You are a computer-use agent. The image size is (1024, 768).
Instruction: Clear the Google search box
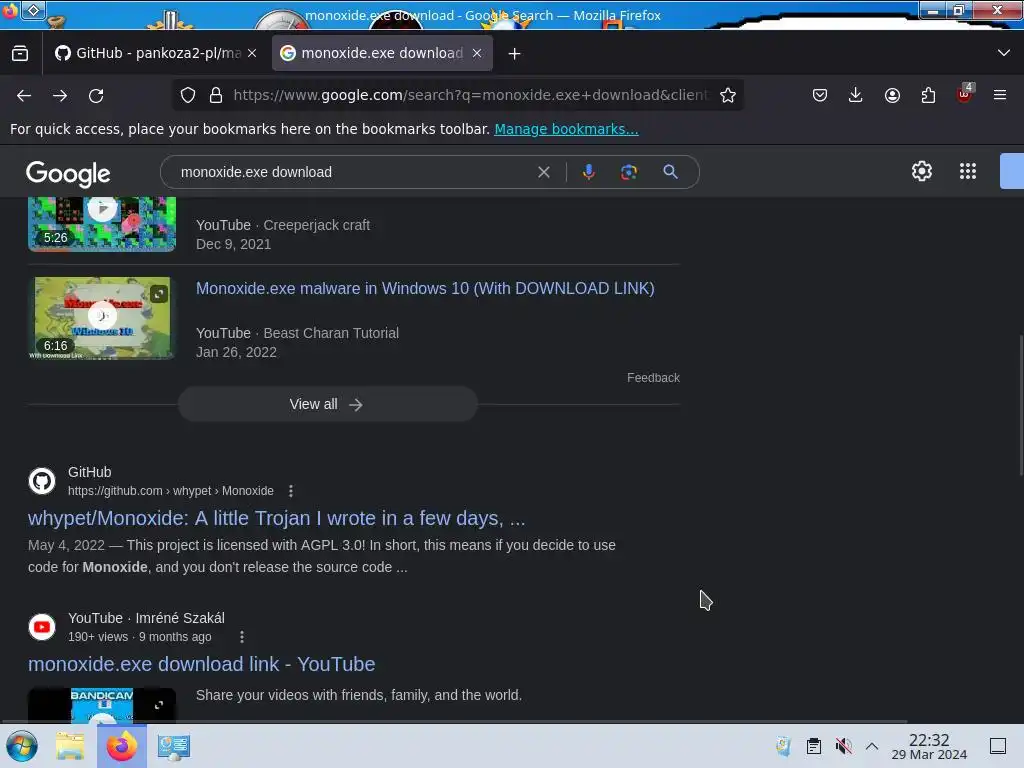[x=543, y=172]
